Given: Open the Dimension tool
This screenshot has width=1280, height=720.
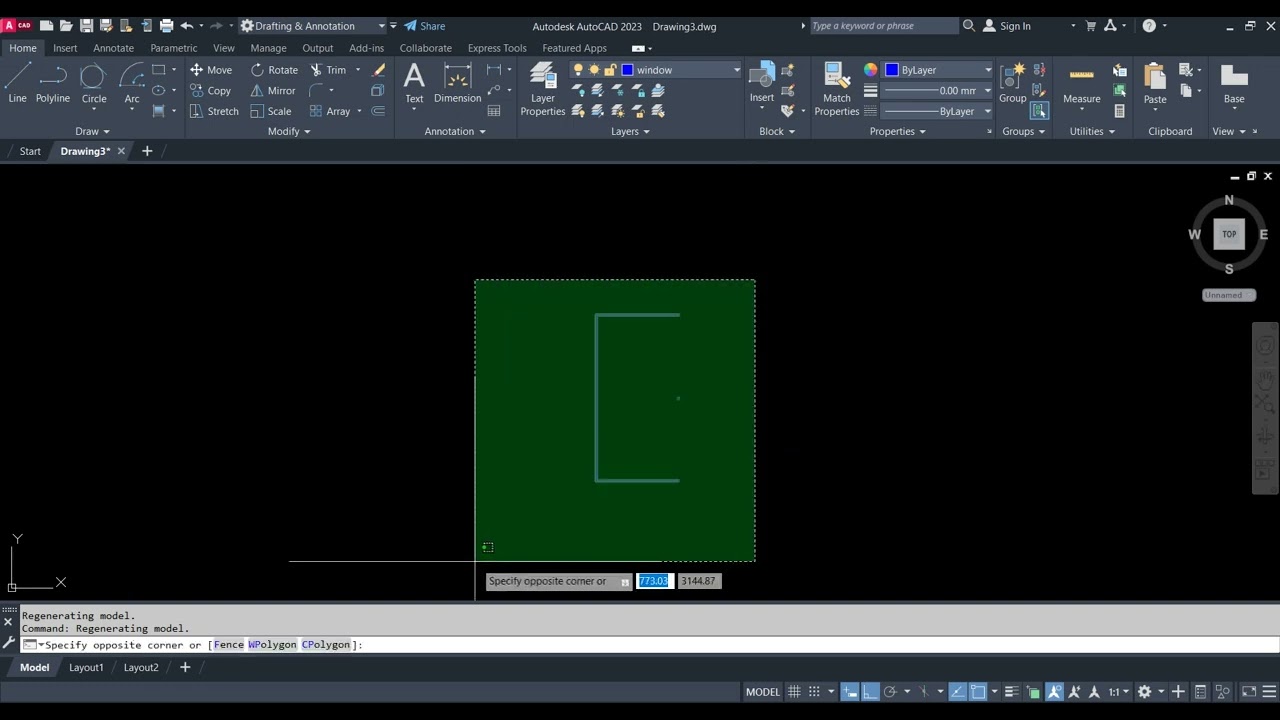Looking at the screenshot, I should 458,83.
